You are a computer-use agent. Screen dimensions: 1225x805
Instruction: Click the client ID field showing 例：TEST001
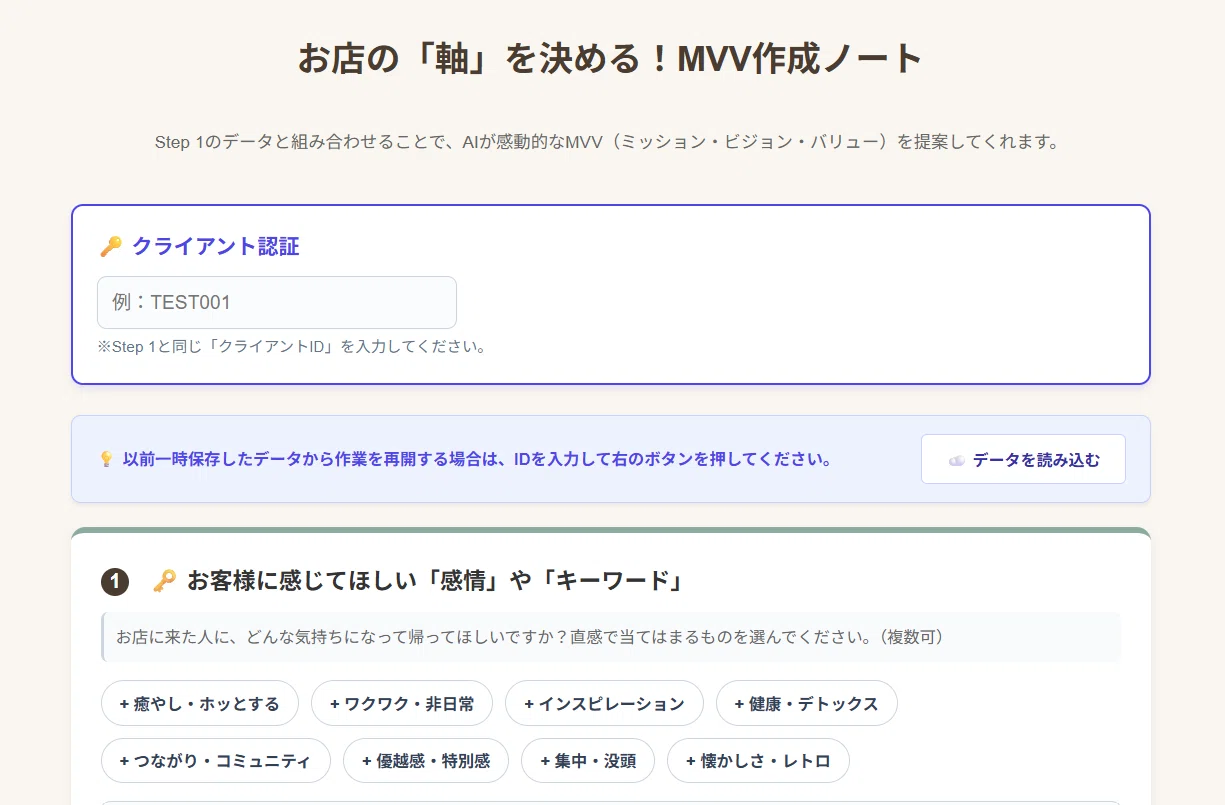(277, 302)
